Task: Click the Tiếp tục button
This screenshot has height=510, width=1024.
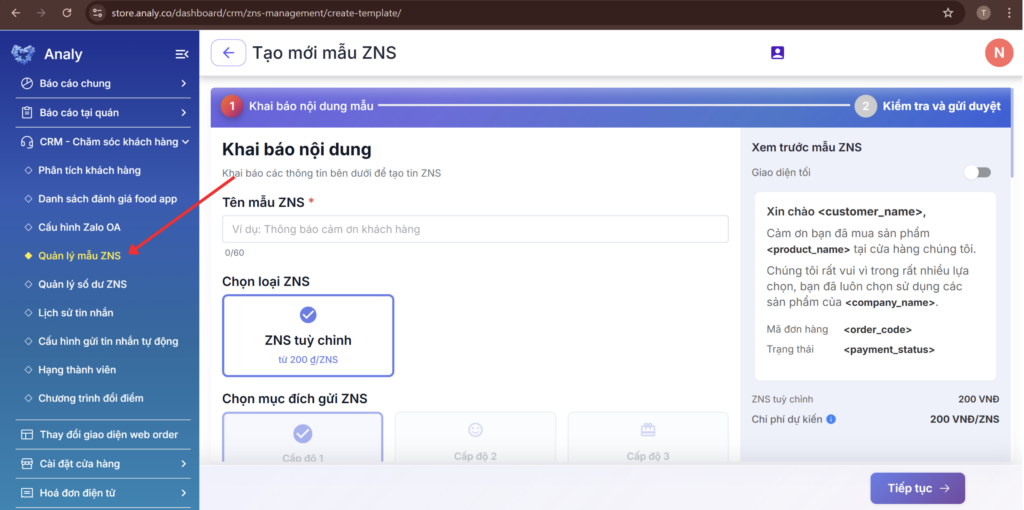Action: coord(917,488)
